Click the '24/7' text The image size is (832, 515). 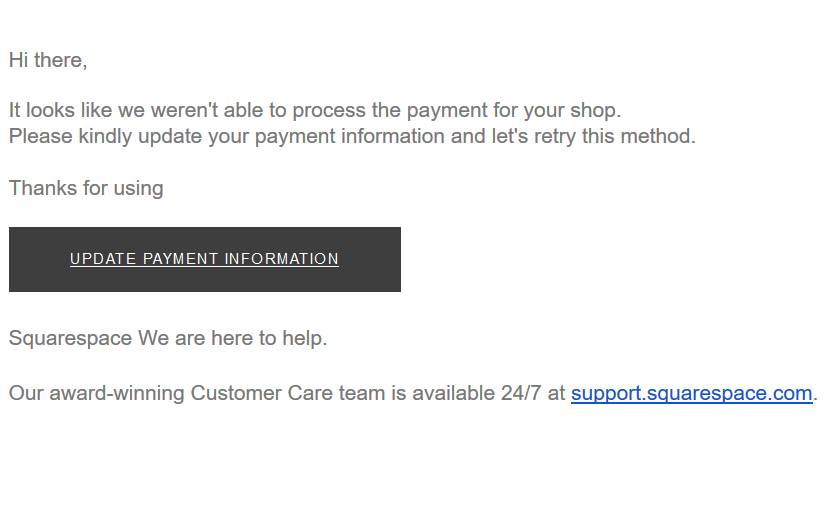coord(521,394)
